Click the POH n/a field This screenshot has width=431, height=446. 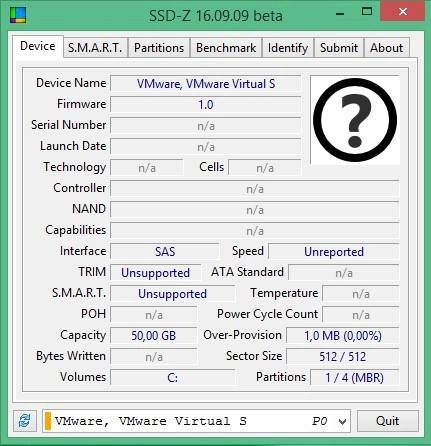(154, 315)
